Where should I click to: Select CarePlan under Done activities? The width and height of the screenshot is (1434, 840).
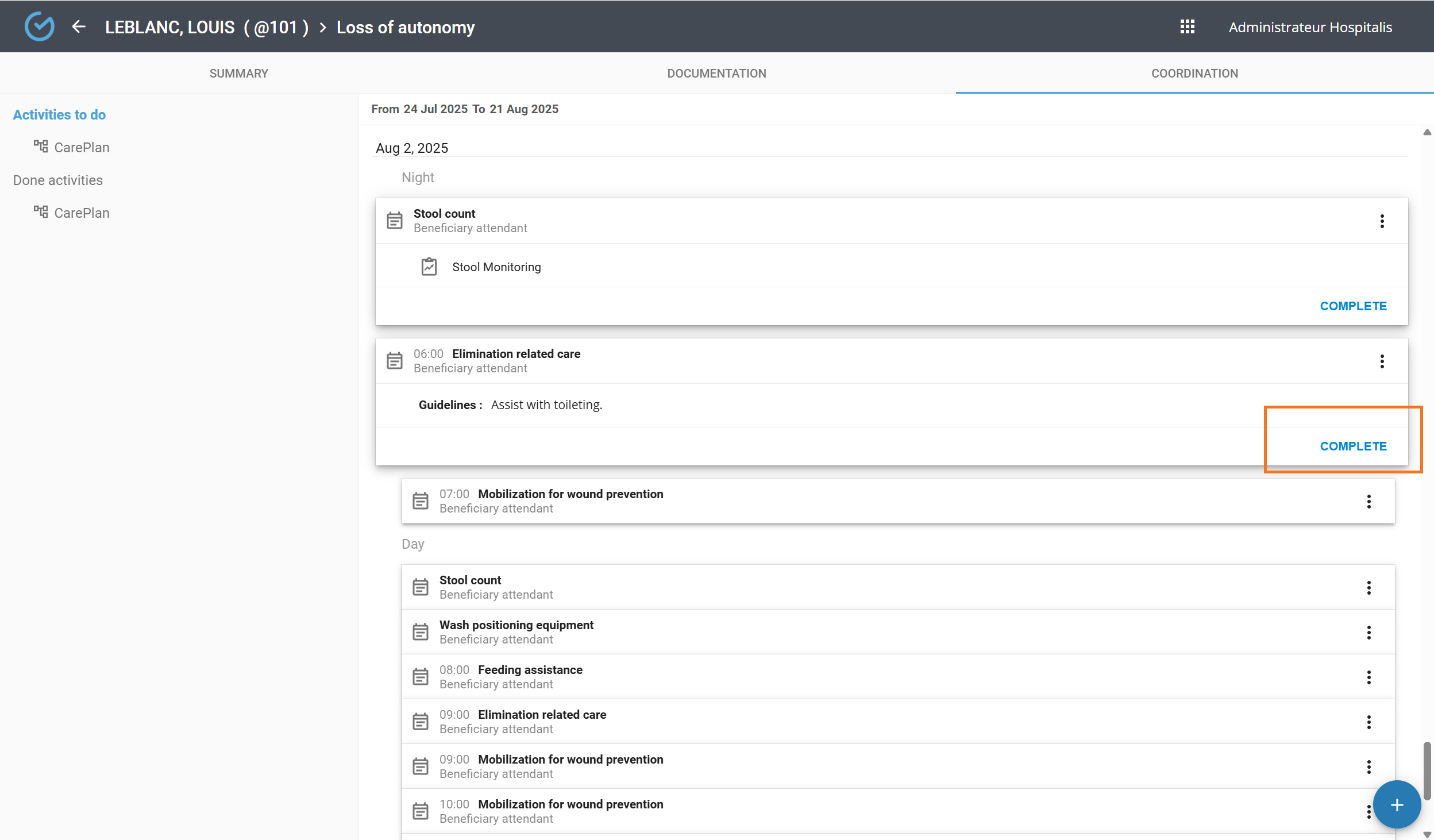click(82, 213)
